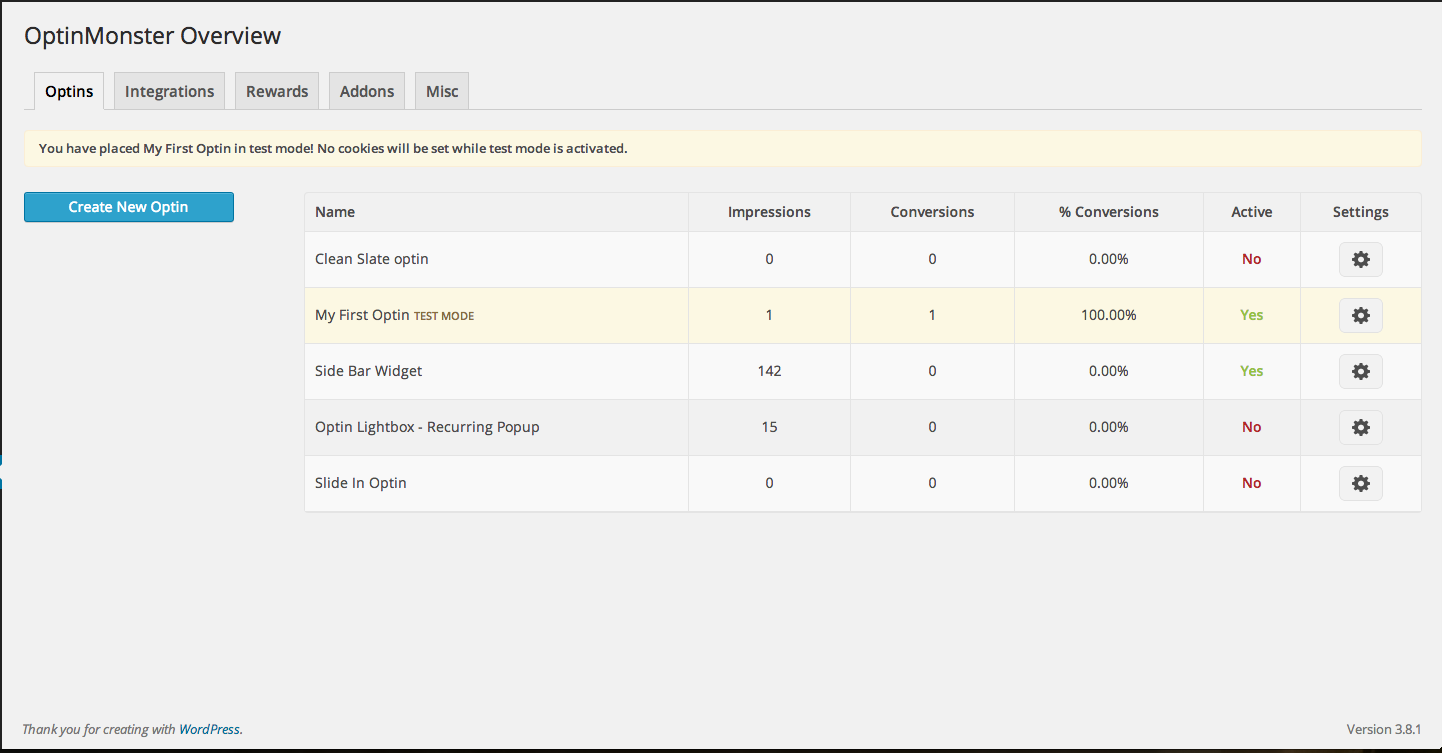The width and height of the screenshot is (1442, 753).
Task: Click the Create New Optin button
Action: [x=128, y=207]
